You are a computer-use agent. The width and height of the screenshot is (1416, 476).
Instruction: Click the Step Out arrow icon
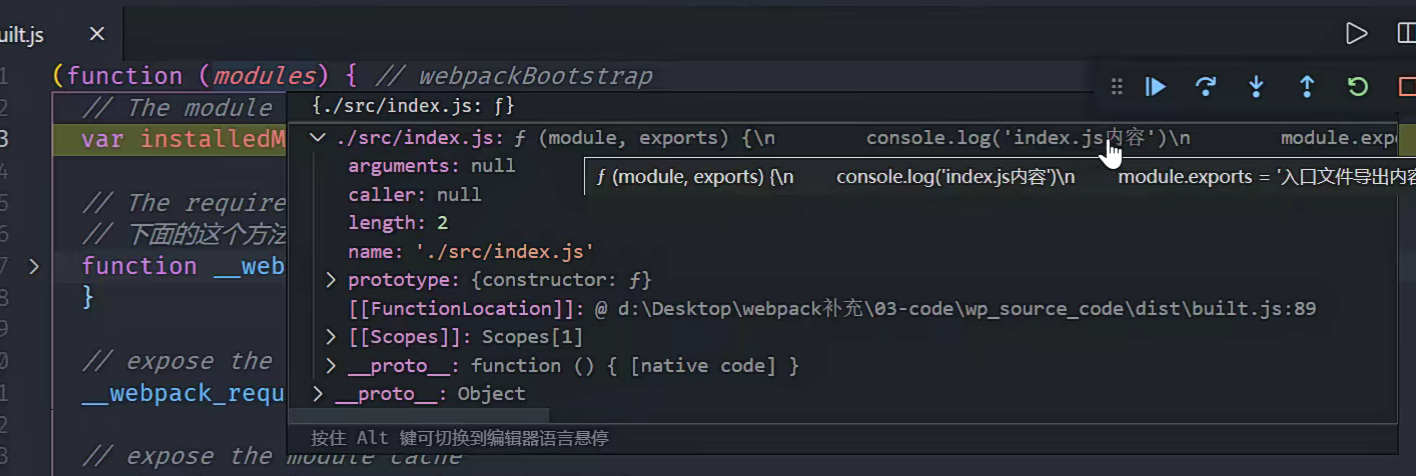coord(1306,87)
